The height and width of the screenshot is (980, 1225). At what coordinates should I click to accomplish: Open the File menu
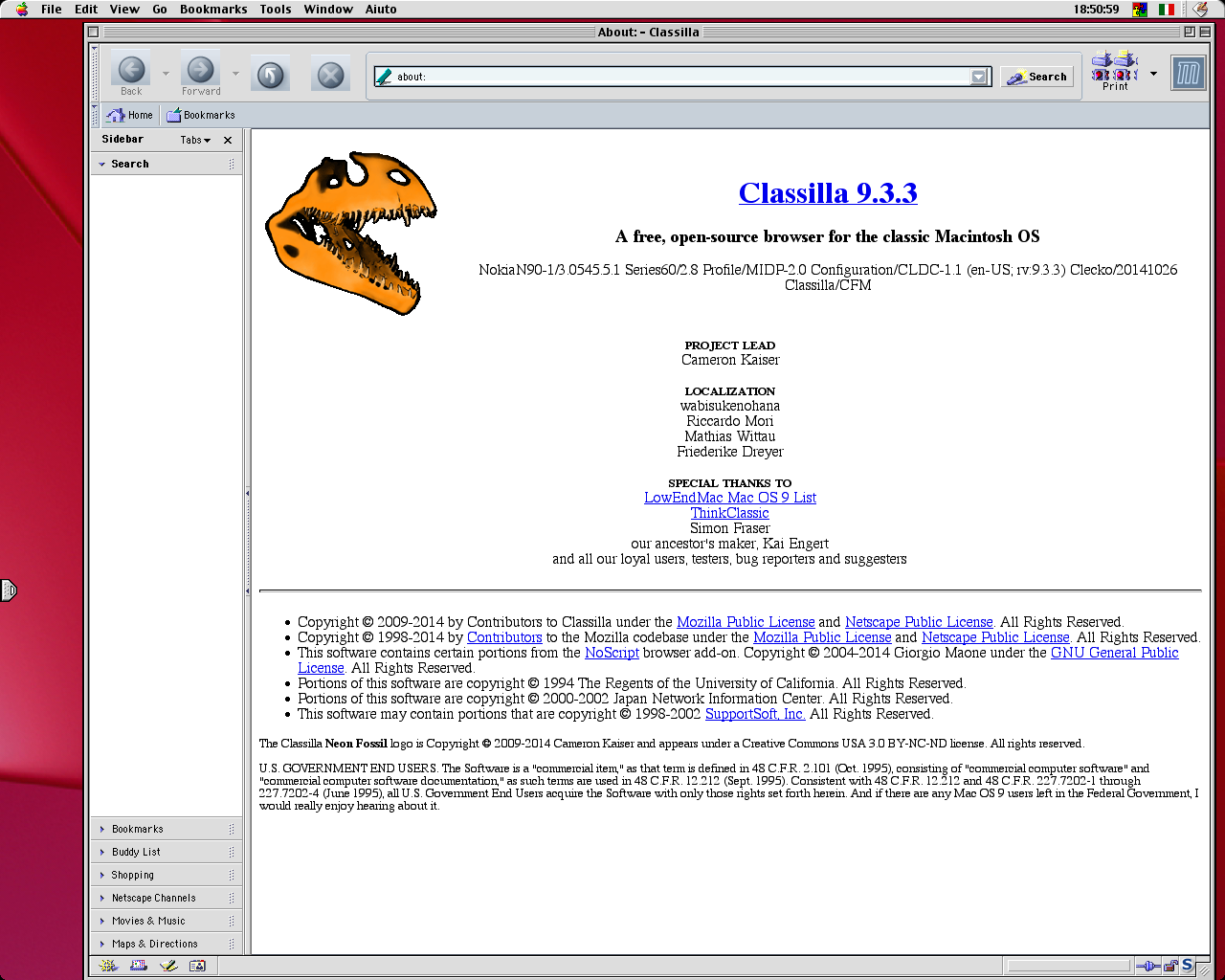(x=52, y=9)
